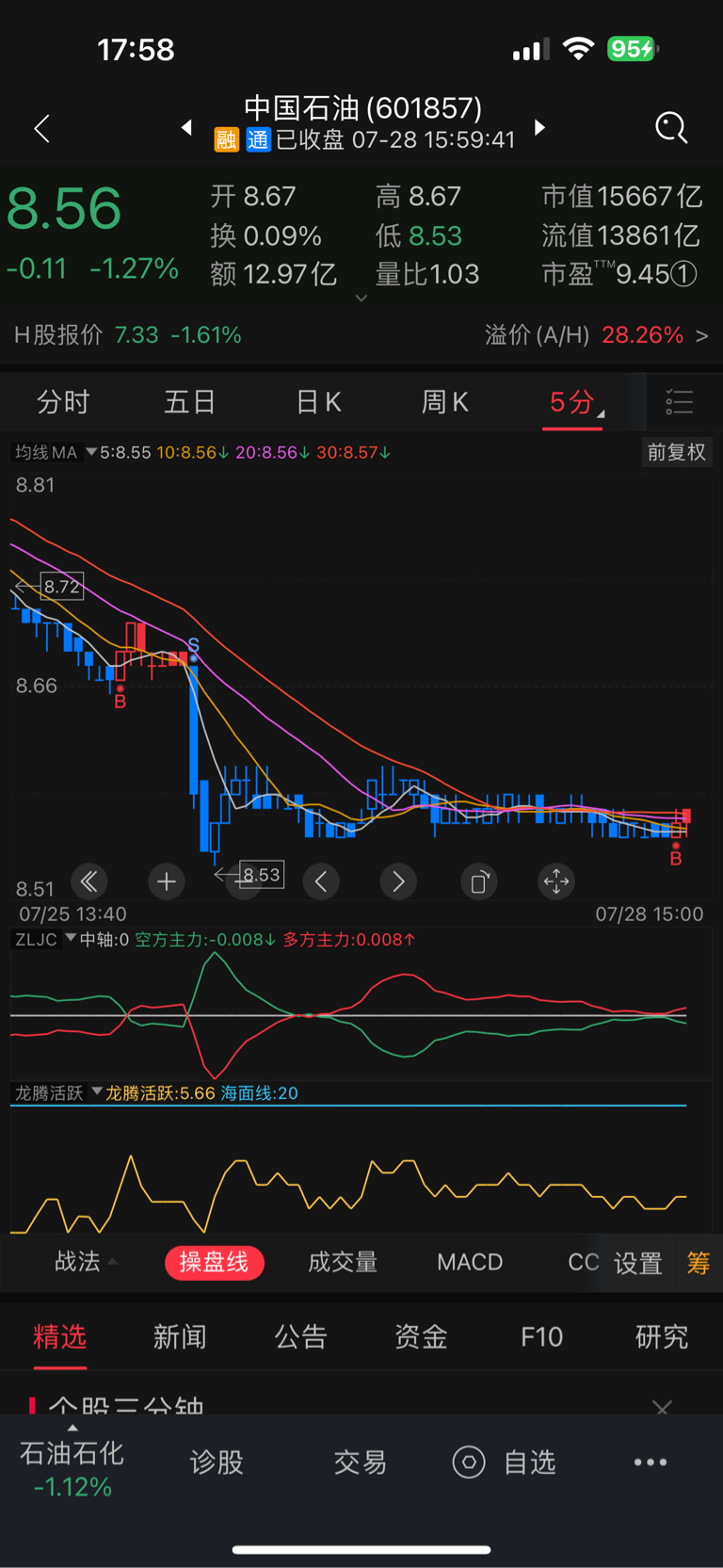
Task: Tap the 市值15667亿 value
Action: coord(622,196)
